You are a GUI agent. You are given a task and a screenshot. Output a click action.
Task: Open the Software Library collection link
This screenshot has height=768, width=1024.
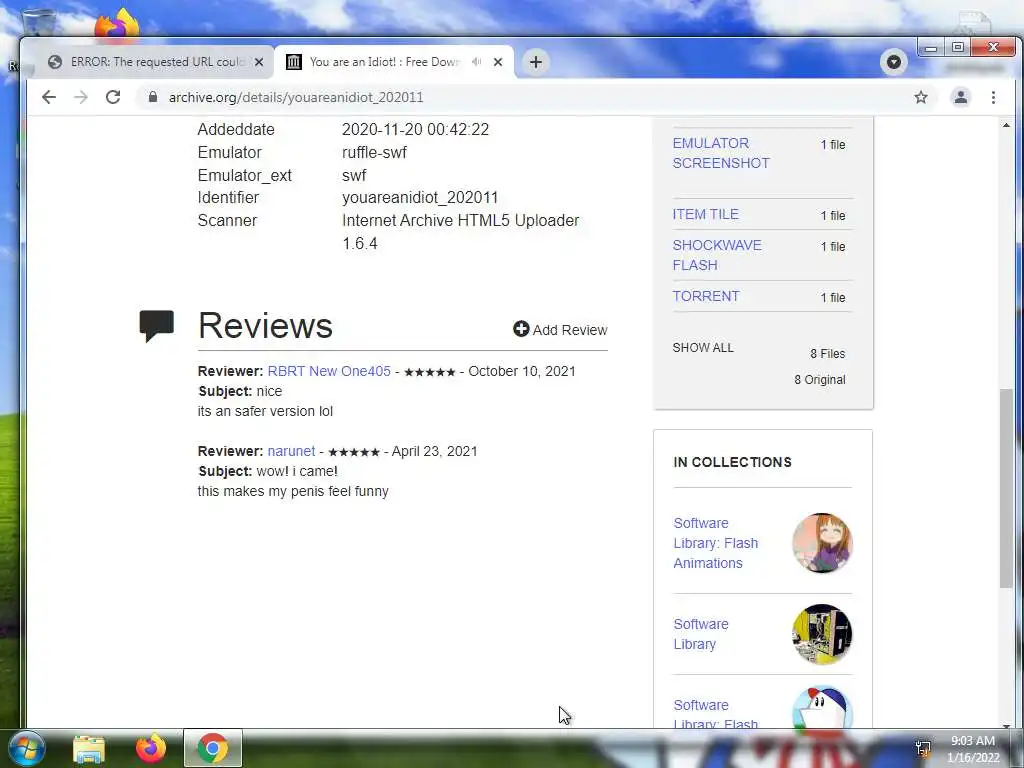[700, 633]
